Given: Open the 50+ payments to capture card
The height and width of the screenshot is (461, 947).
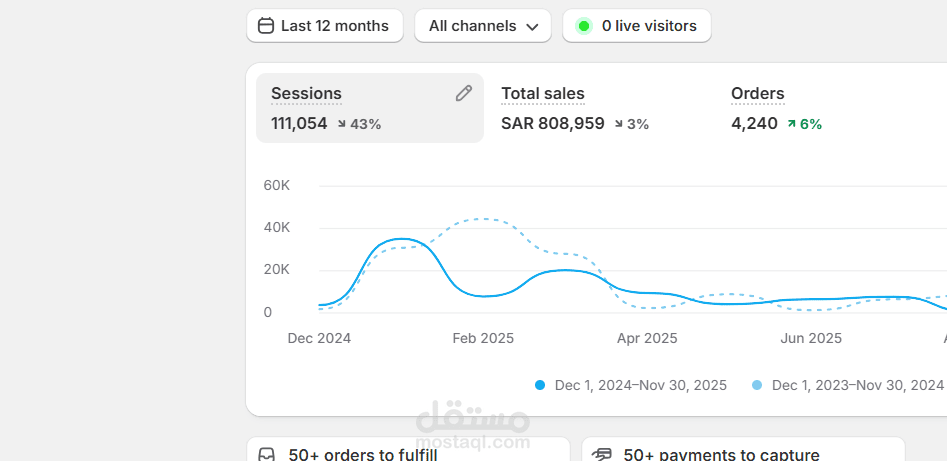Looking at the screenshot, I should 743,449.
